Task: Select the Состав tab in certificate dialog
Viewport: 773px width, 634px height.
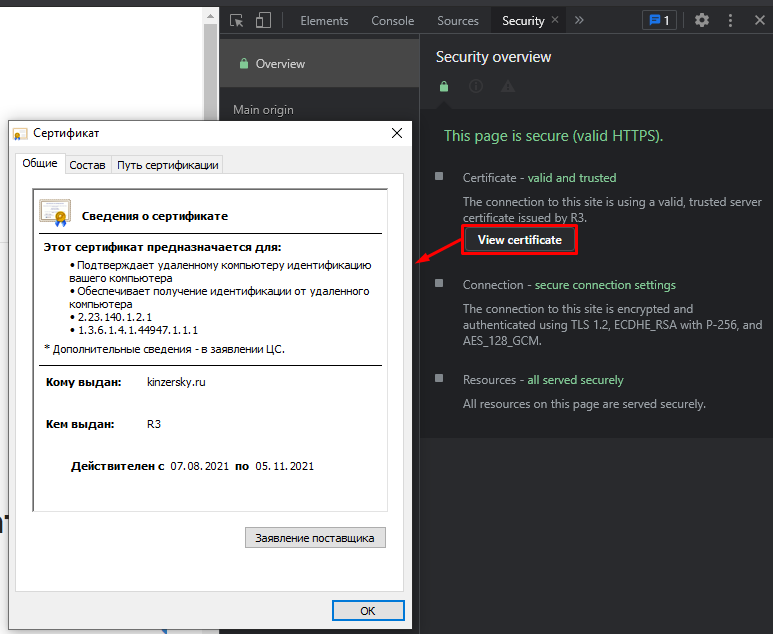Action: point(88,165)
